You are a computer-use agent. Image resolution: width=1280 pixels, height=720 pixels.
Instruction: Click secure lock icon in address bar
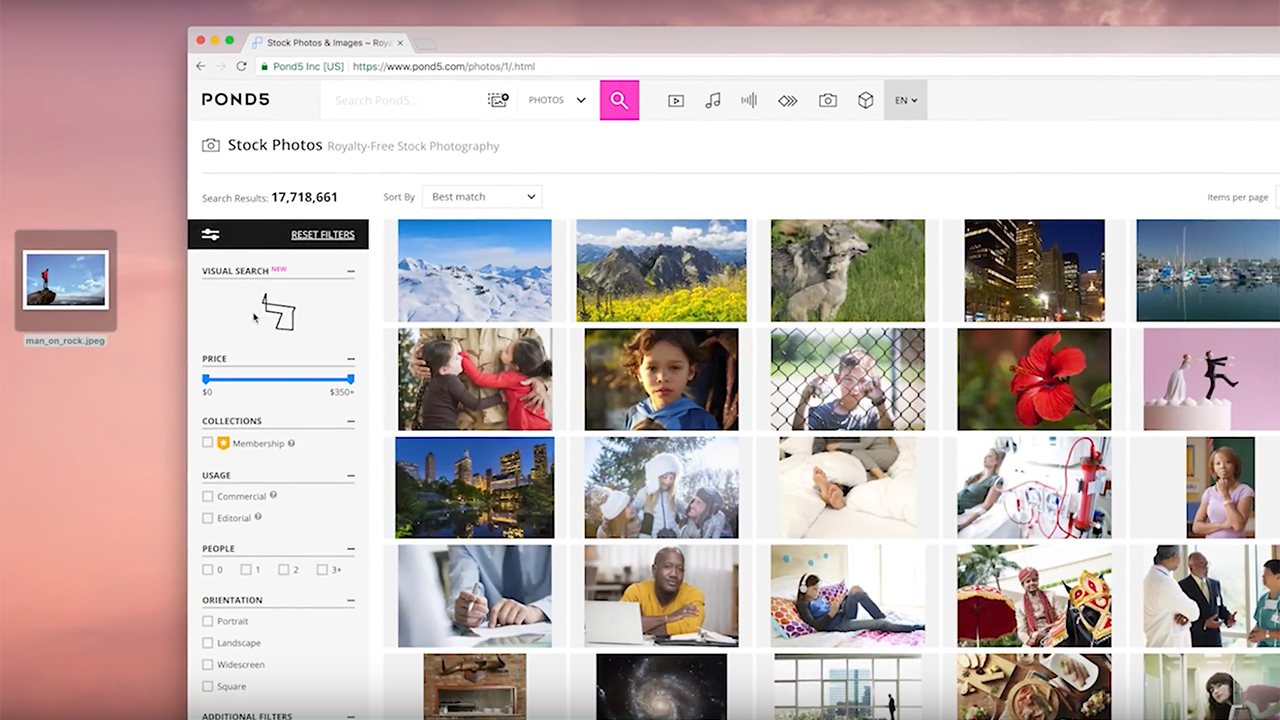(x=264, y=67)
